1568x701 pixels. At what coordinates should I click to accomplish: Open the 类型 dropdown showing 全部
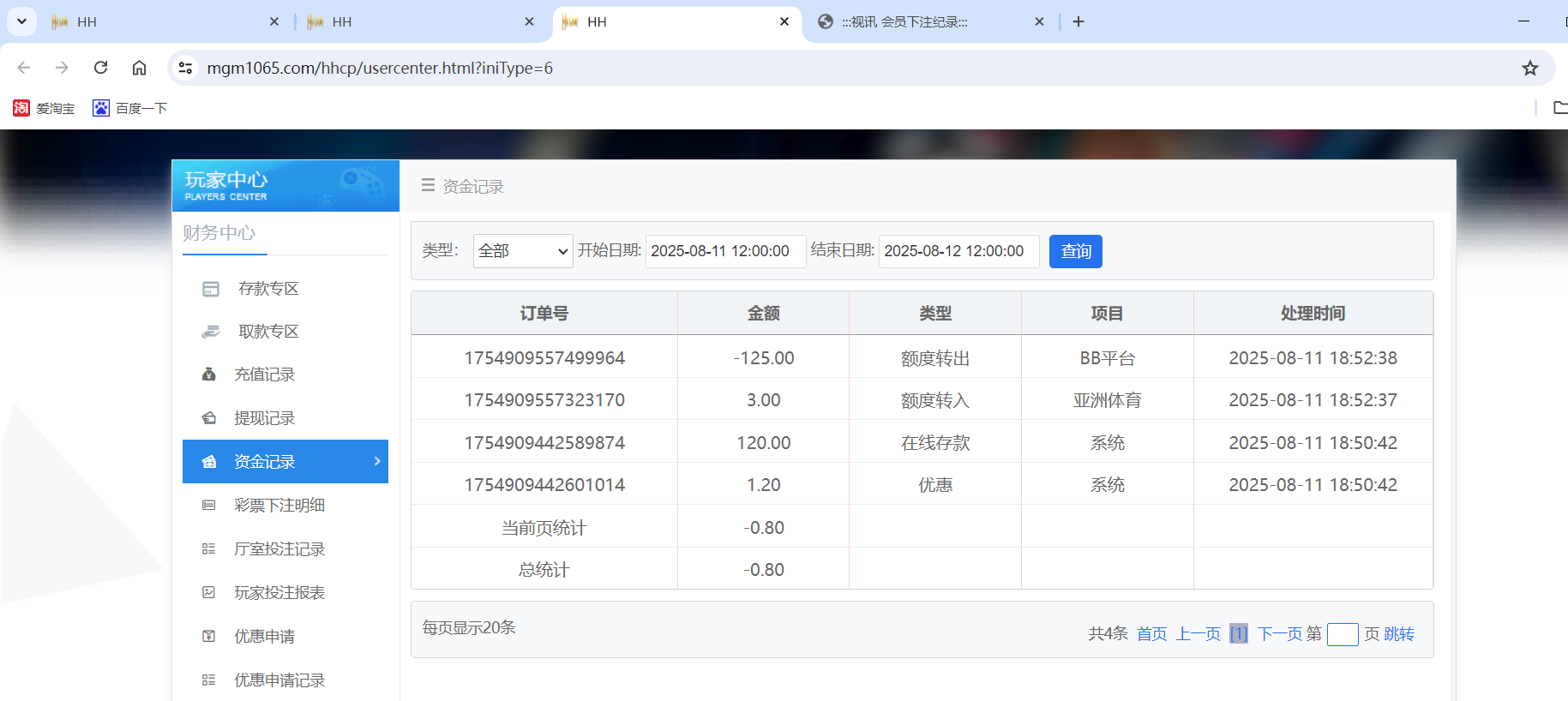click(x=523, y=251)
